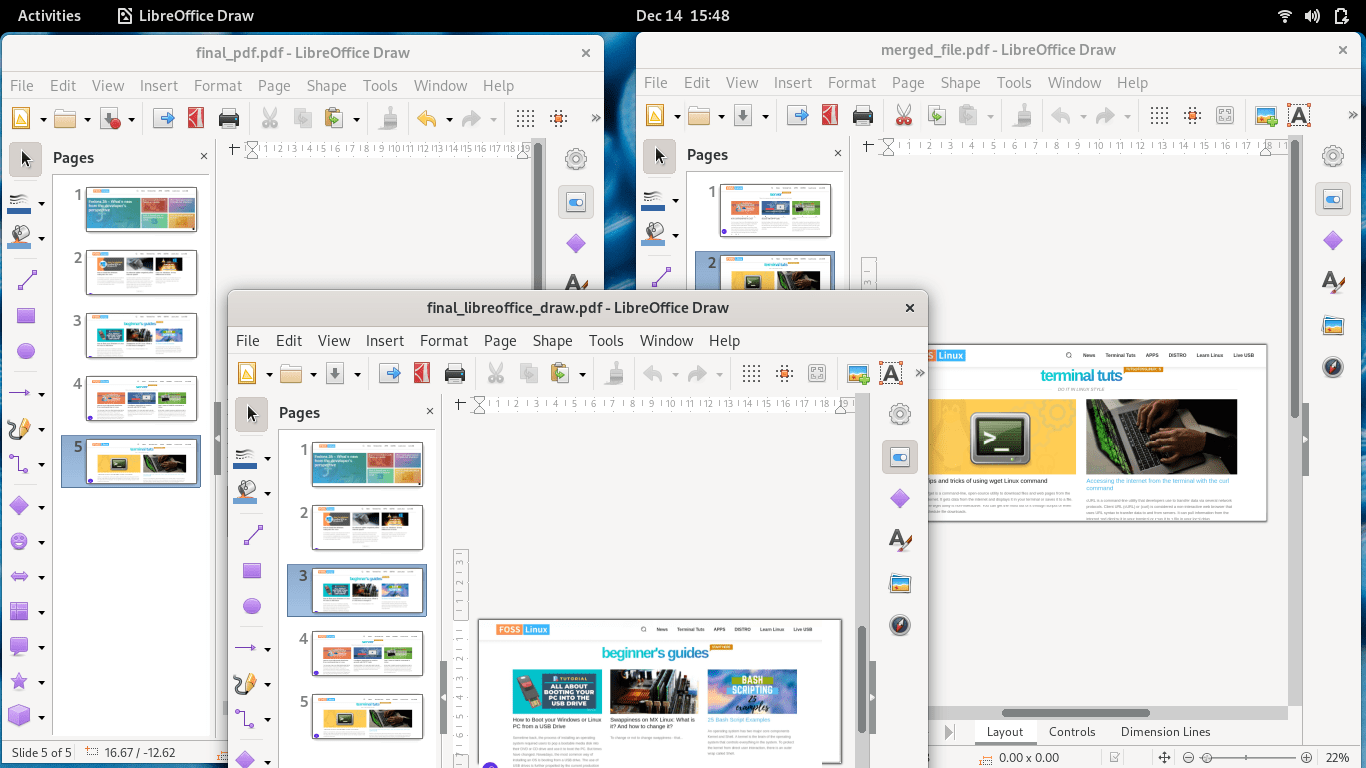1366x768 pixels.
Task: Click Cut scissors icon in merged_file.pdf toolbar
Action: 904,116
